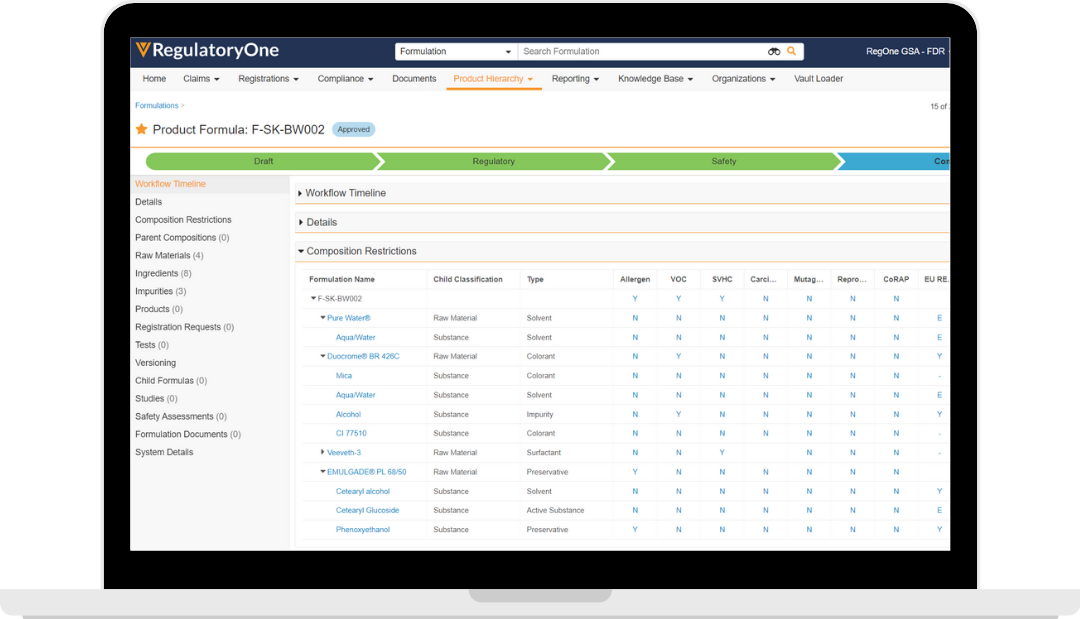
Task: Open the Phenoxyethanol substance link
Action: coord(362,530)
